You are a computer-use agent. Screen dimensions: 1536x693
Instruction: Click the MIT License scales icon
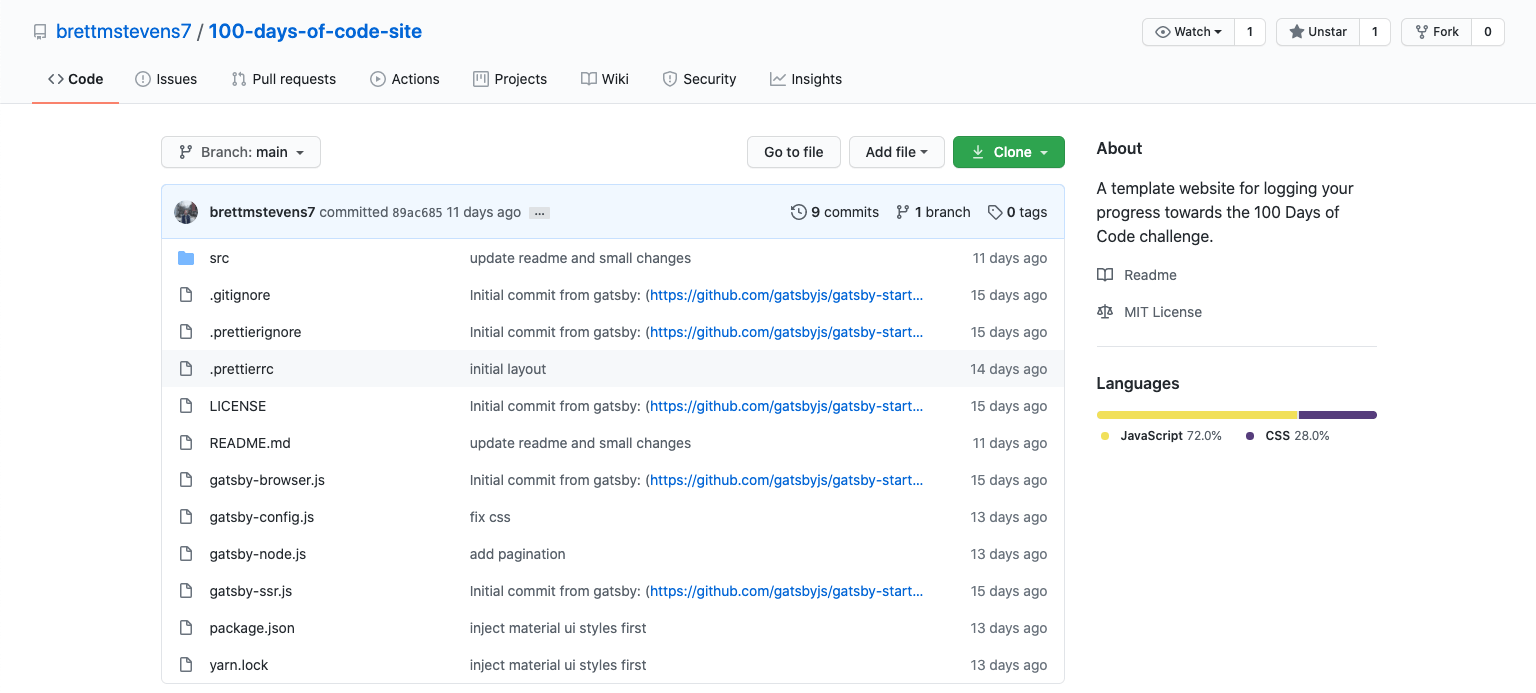1104,312
